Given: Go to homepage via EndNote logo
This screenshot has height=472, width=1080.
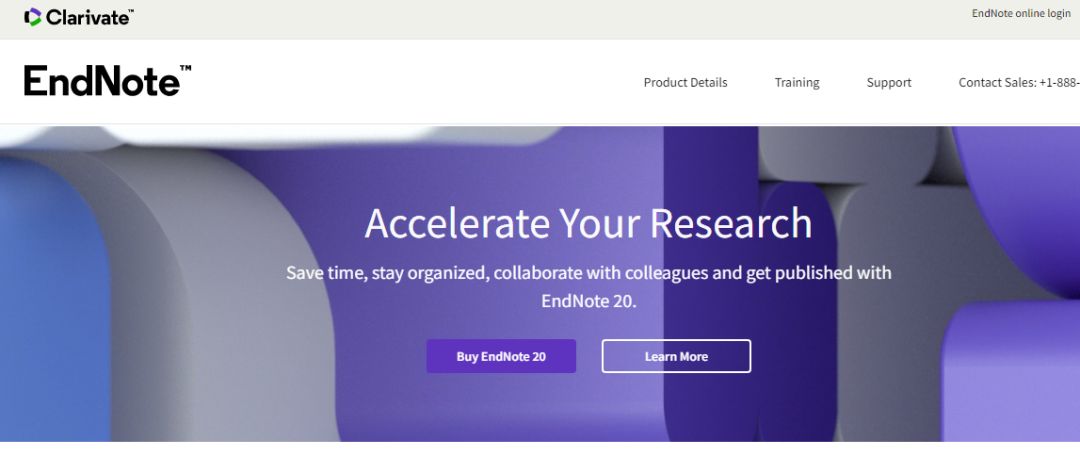Looking at the screenshot, I should point(107,81).
